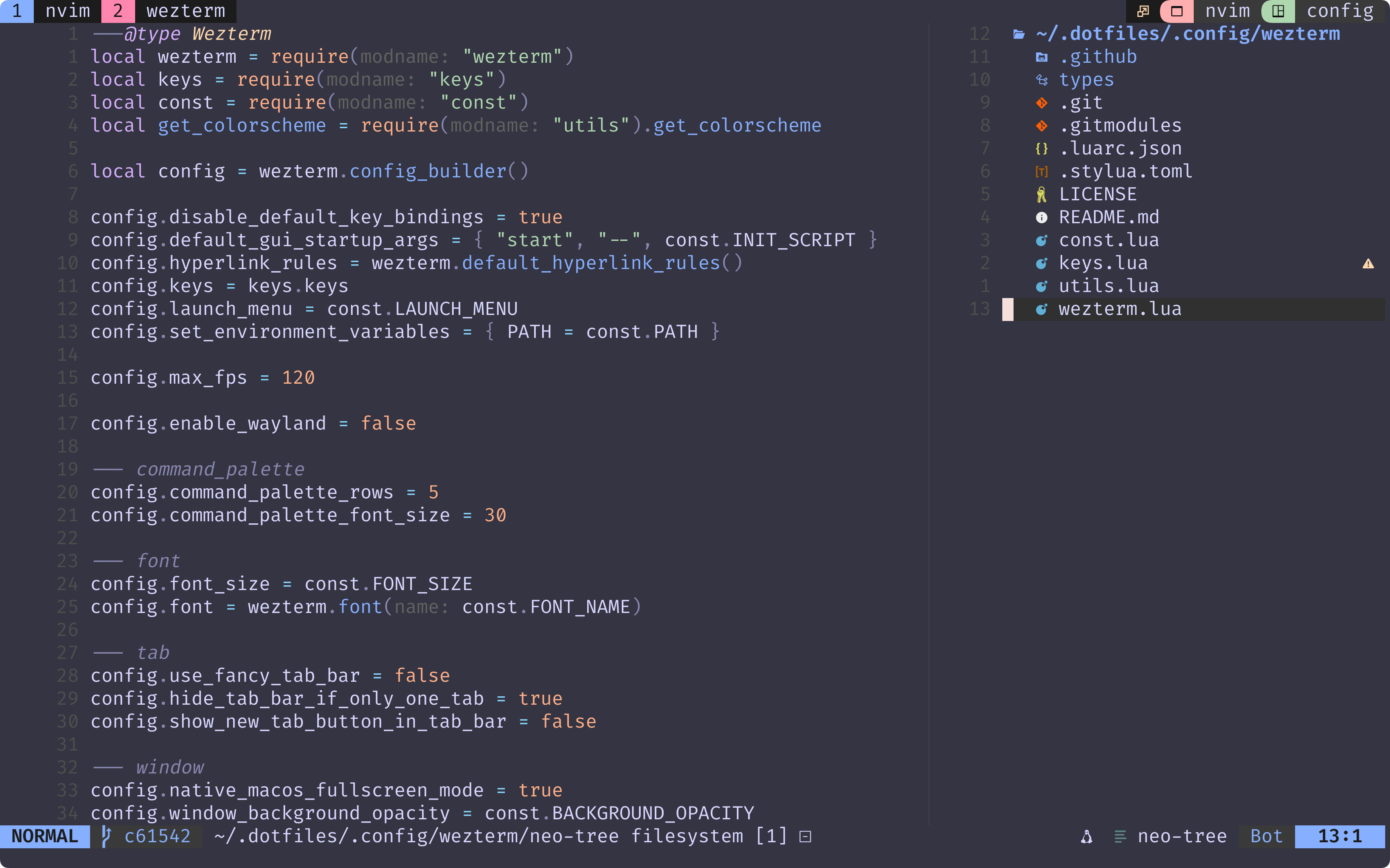1390x868 pixels.
Task: Click the 13:1 cursor position indicator
Action: (1340, 837)
